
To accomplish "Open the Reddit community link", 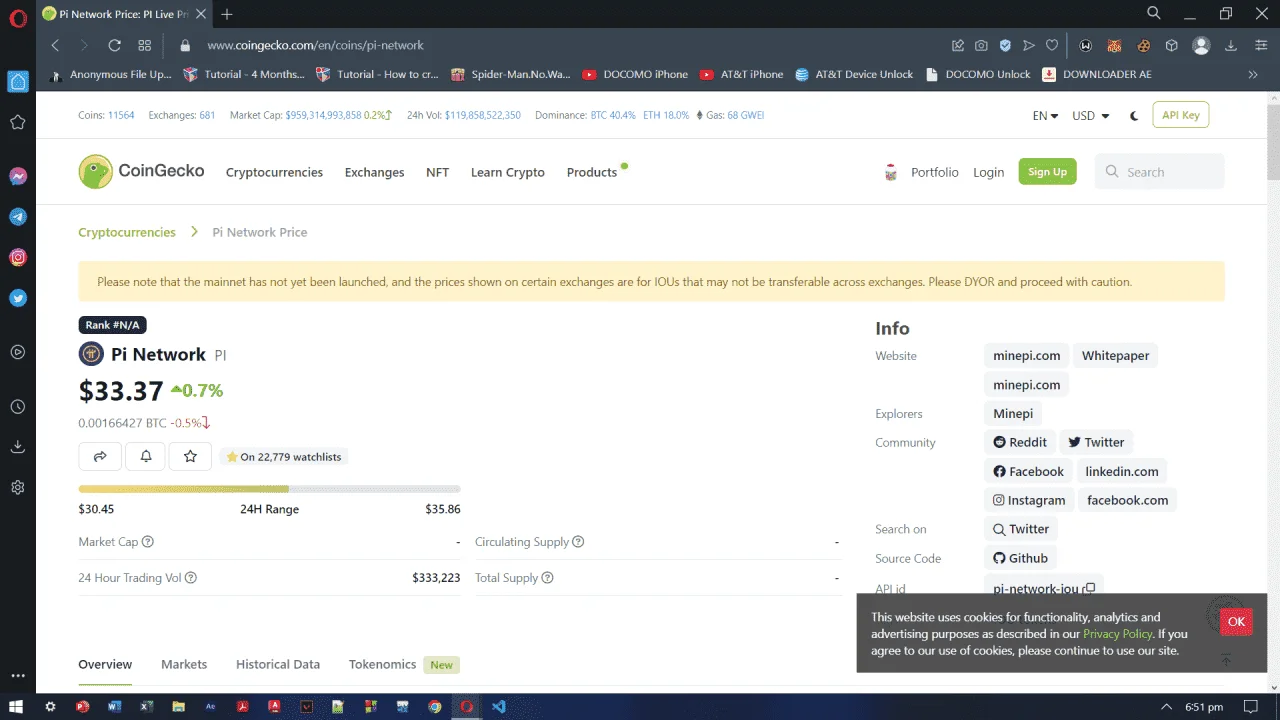I will pos(1019,442).
